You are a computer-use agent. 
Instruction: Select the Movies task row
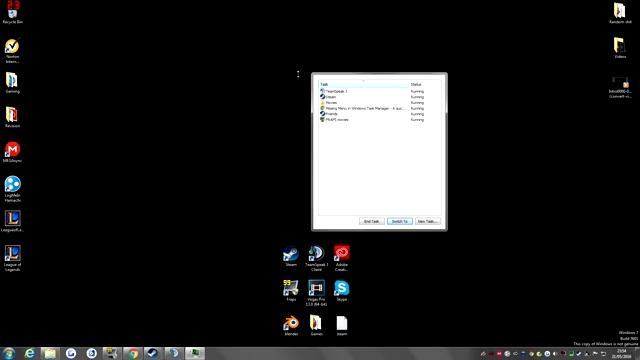coord(380,103)
